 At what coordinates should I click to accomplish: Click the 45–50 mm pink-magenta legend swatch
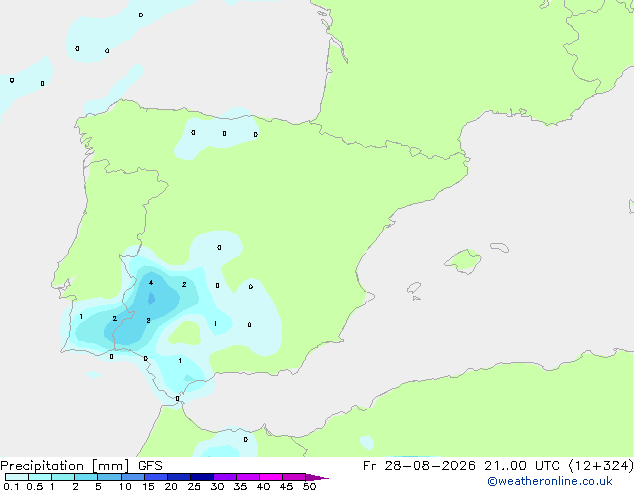pyautogui.click(x=294, y=477)
